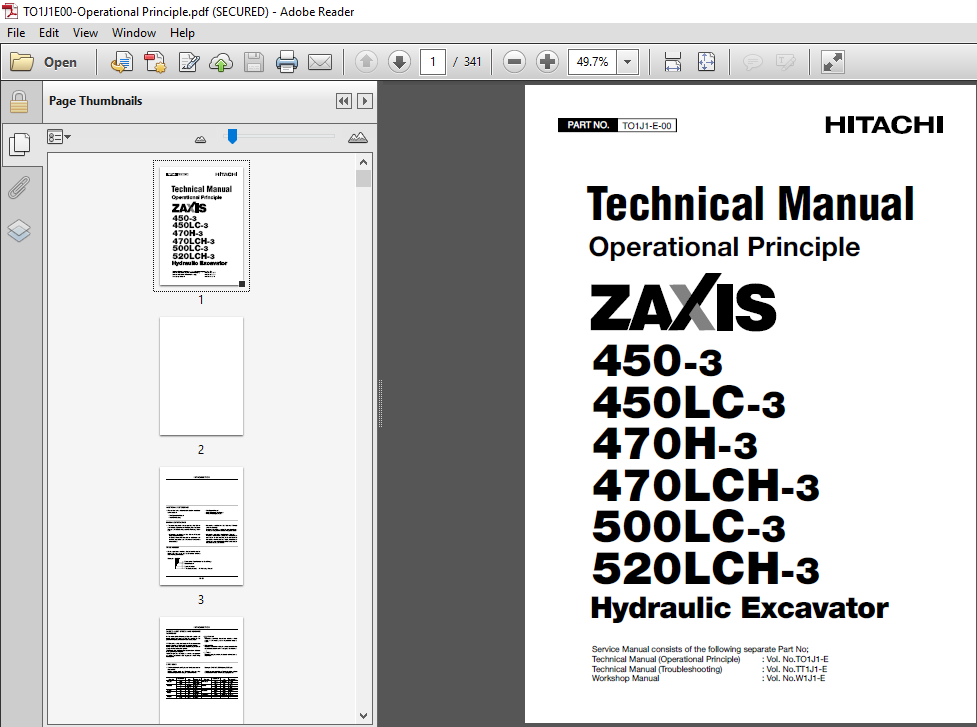
Task: Click the thumbnails scrollbar thumb
Action: coord(364,179)
